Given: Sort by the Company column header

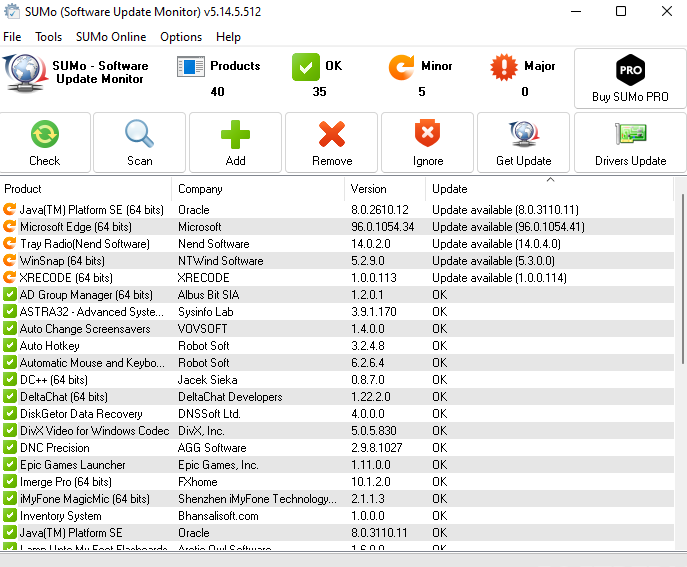Looking at the screenshot, I should pyautogui.click(x=258, y=189).
